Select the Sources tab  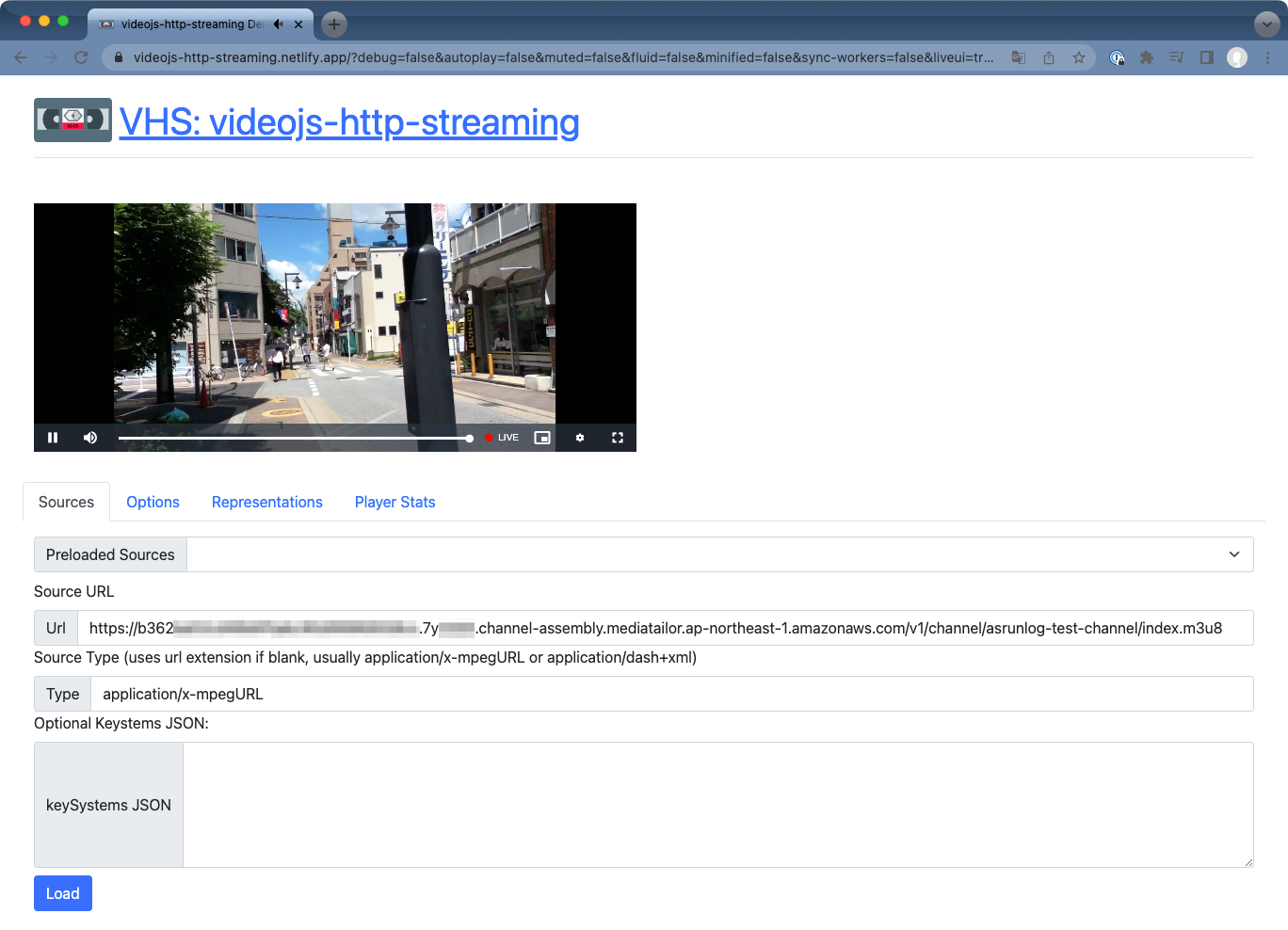click(66, 502)
